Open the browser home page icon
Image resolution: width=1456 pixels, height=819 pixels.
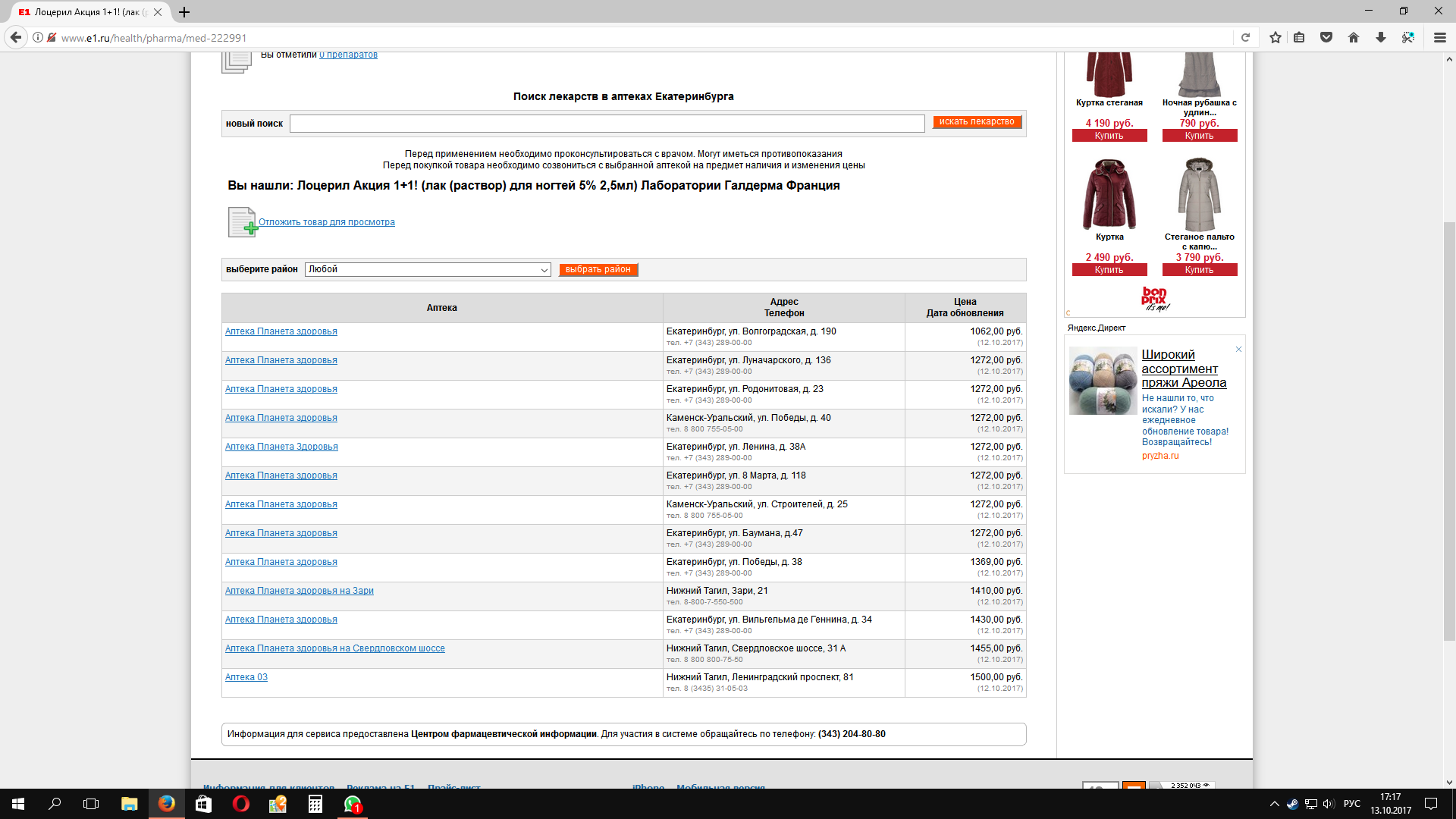[1354, 37]
